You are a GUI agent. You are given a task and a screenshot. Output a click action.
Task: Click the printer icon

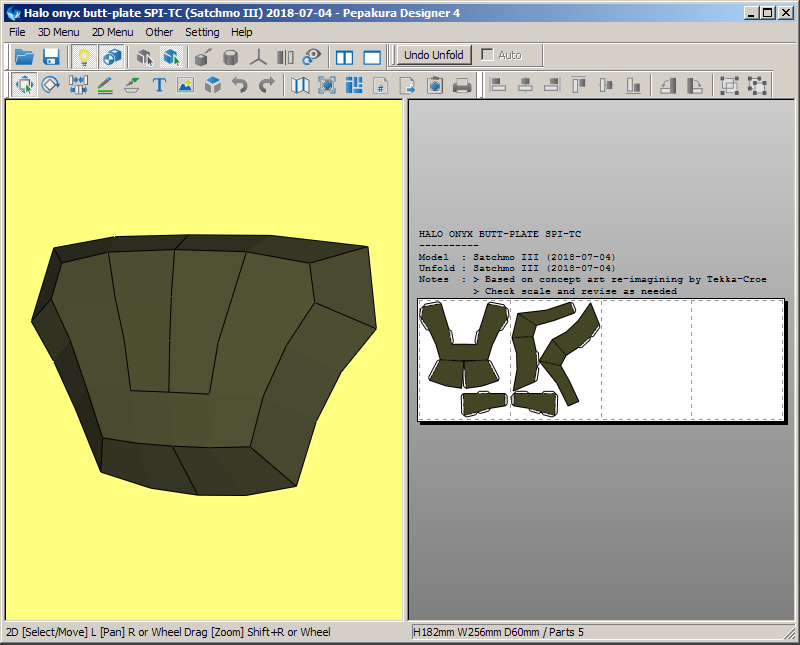(x=462, y=86)
